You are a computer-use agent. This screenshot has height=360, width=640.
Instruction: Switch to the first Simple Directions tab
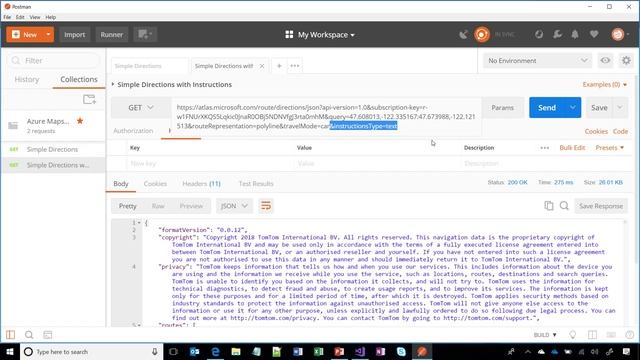pyautogui.click(x=149, y=66)
